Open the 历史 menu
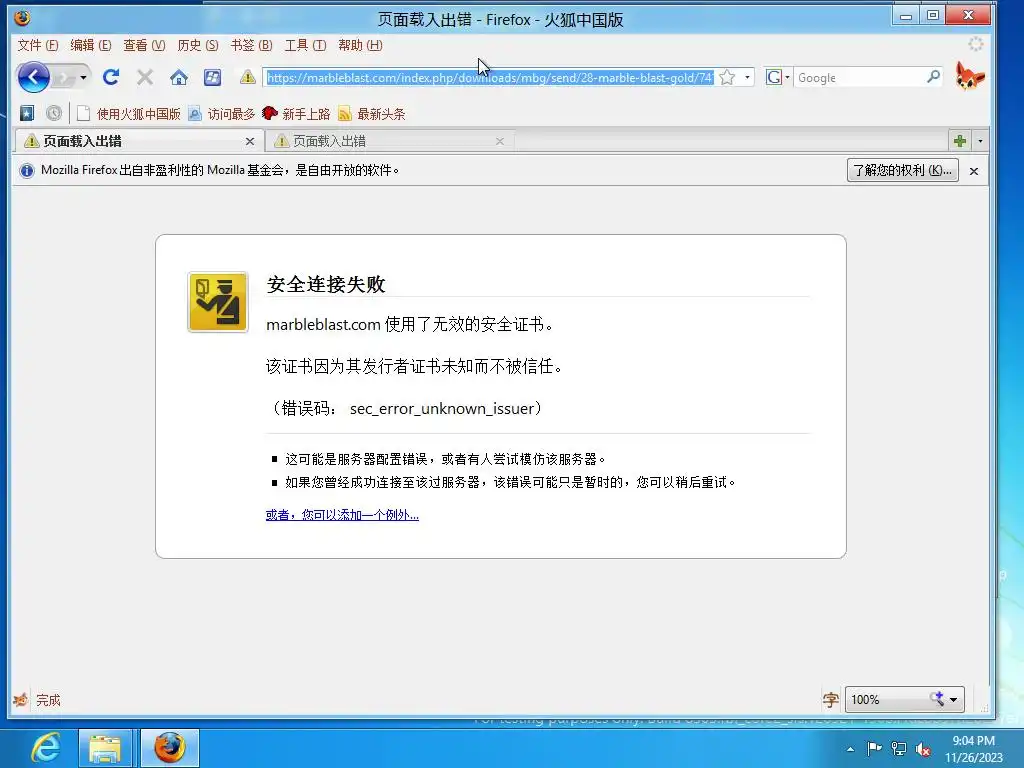1024x768 pixels. click(198, 45)
